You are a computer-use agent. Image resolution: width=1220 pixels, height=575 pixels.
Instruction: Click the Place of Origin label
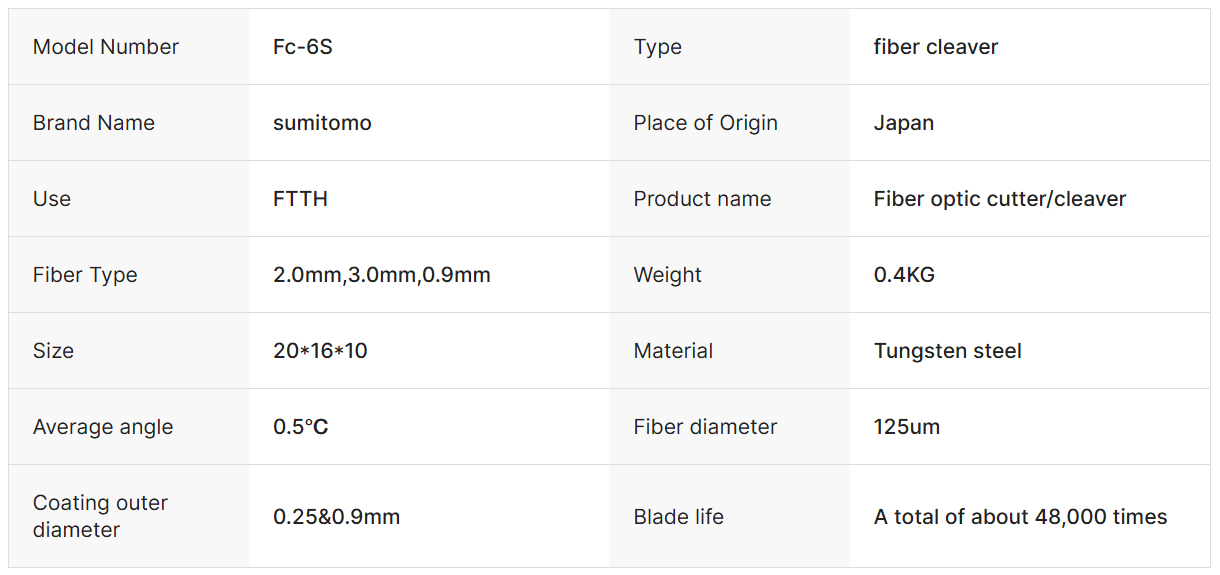coord(705,123)
